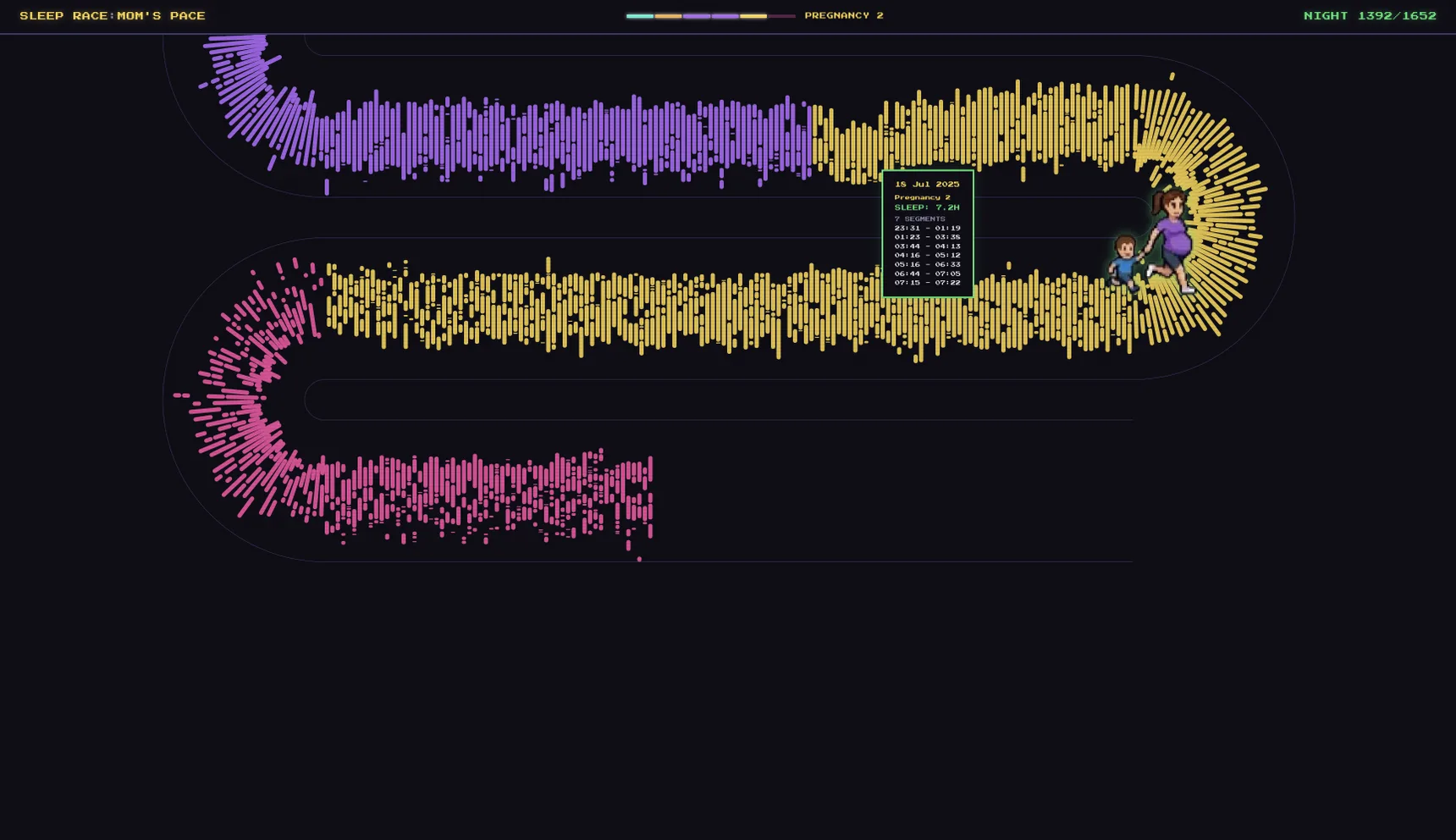
Task: Click the '05:16 - 06:33' sleep segment
Action: click(x=927, y=264)
